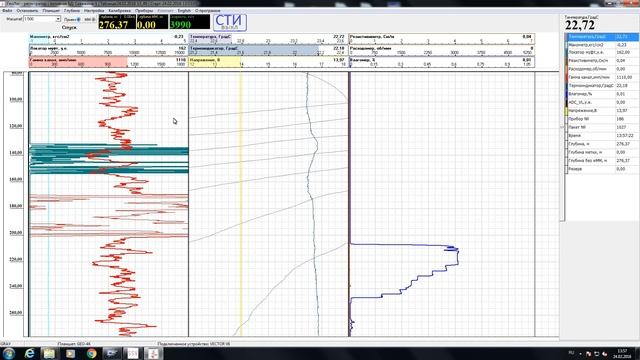Open the screen recorder taskbar icon
Image resolution: width=640 pixels, height=360 pixels.
tap(112, 353)
